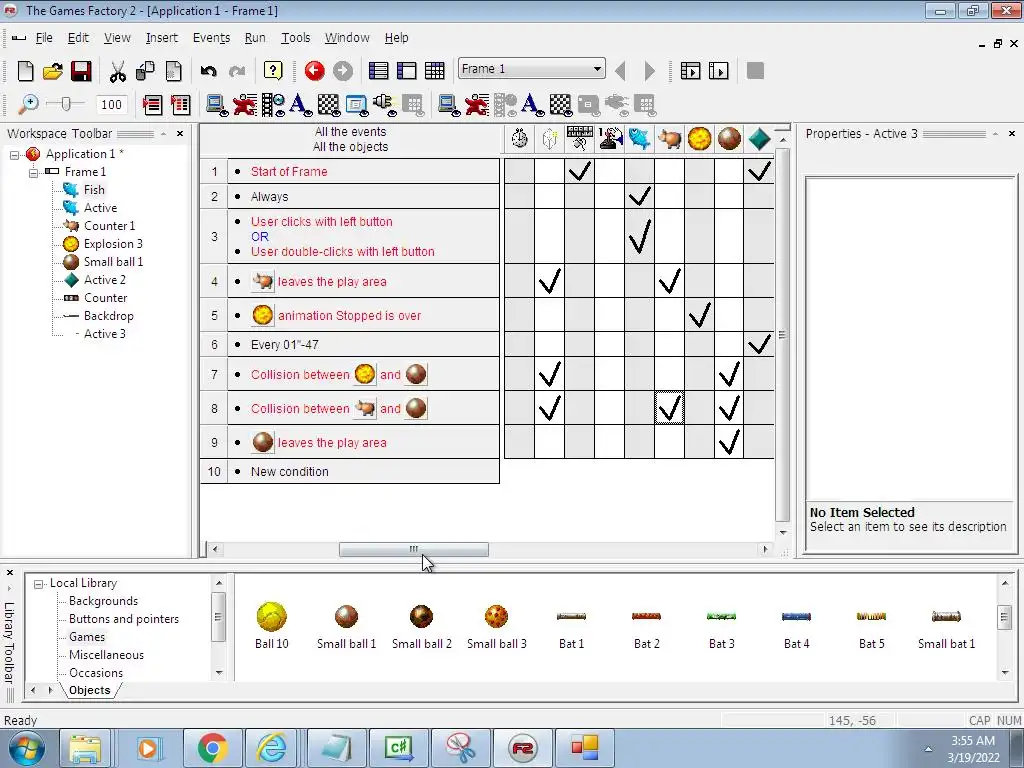Screen dimensions: 1024x768
Task: Select Counter 1 in the workspace tree
Action: [109, 226]
